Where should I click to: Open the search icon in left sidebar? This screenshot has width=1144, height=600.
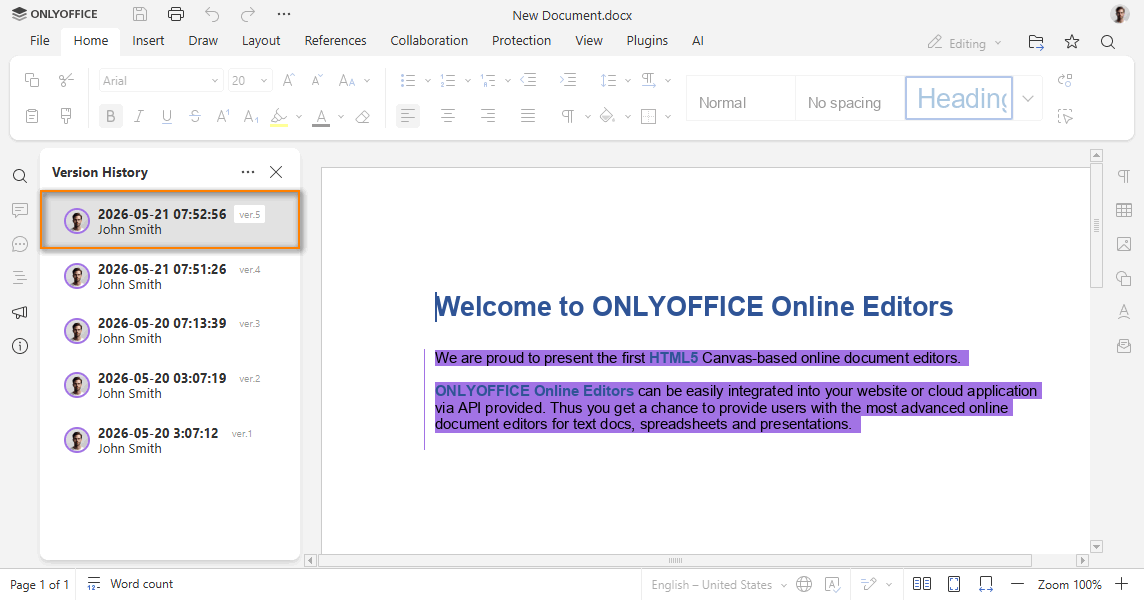click(20, 176)
